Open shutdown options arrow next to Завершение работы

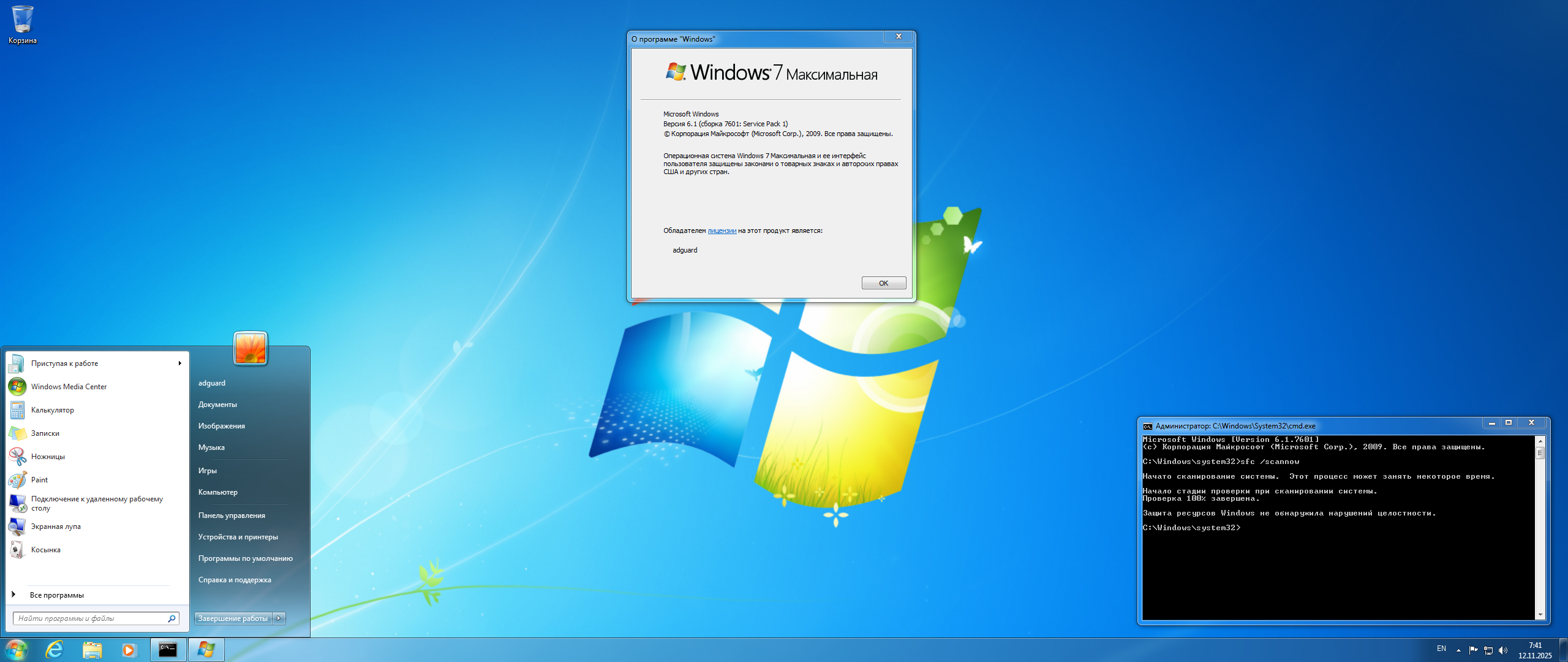click(279, 618)
